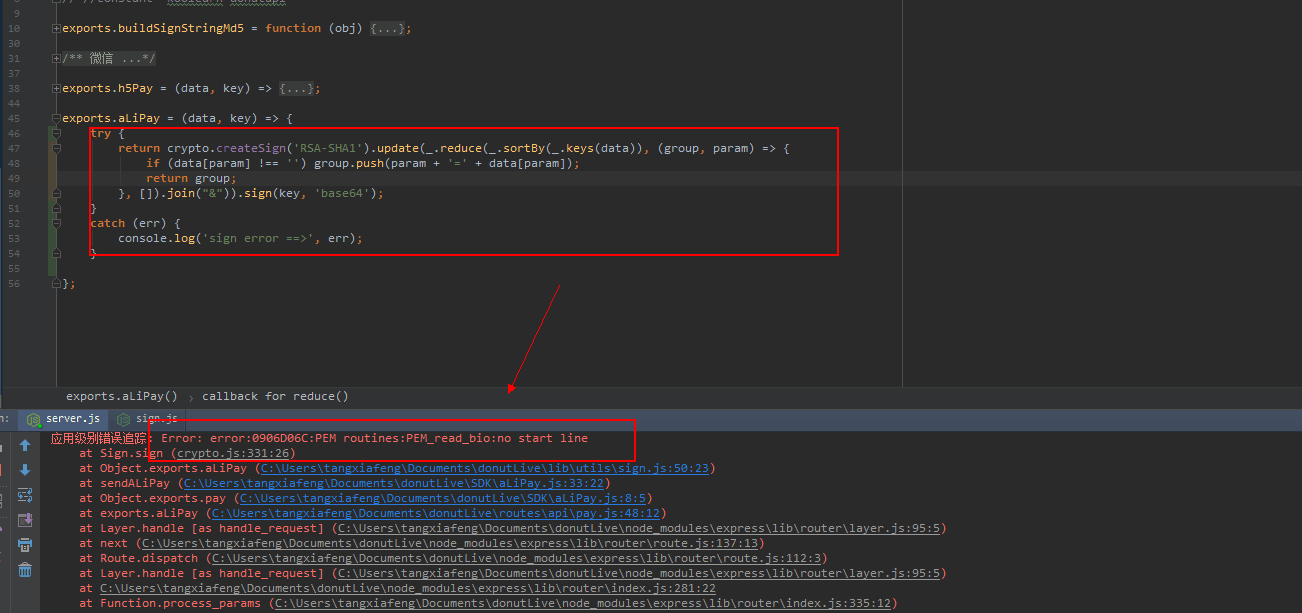Click the PEM_read_bio:no start line error text

[x=497, y=438]
